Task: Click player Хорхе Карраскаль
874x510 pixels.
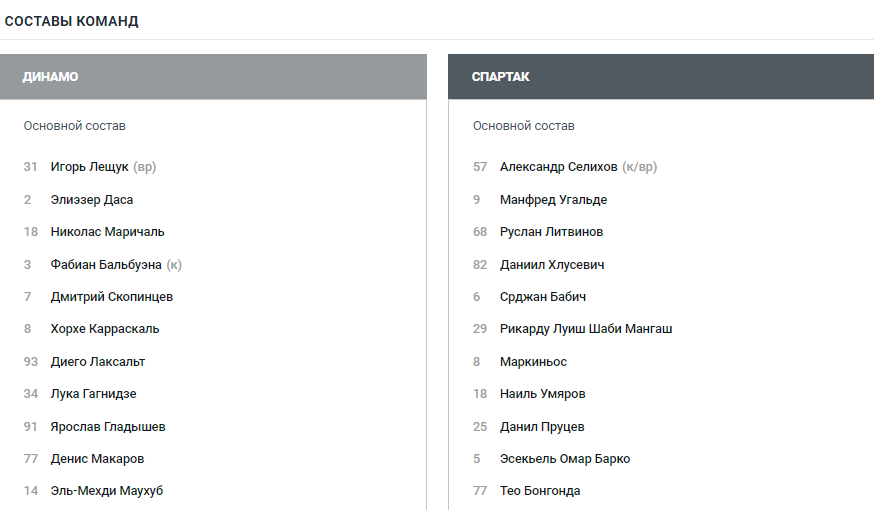Action: [105, 329]
